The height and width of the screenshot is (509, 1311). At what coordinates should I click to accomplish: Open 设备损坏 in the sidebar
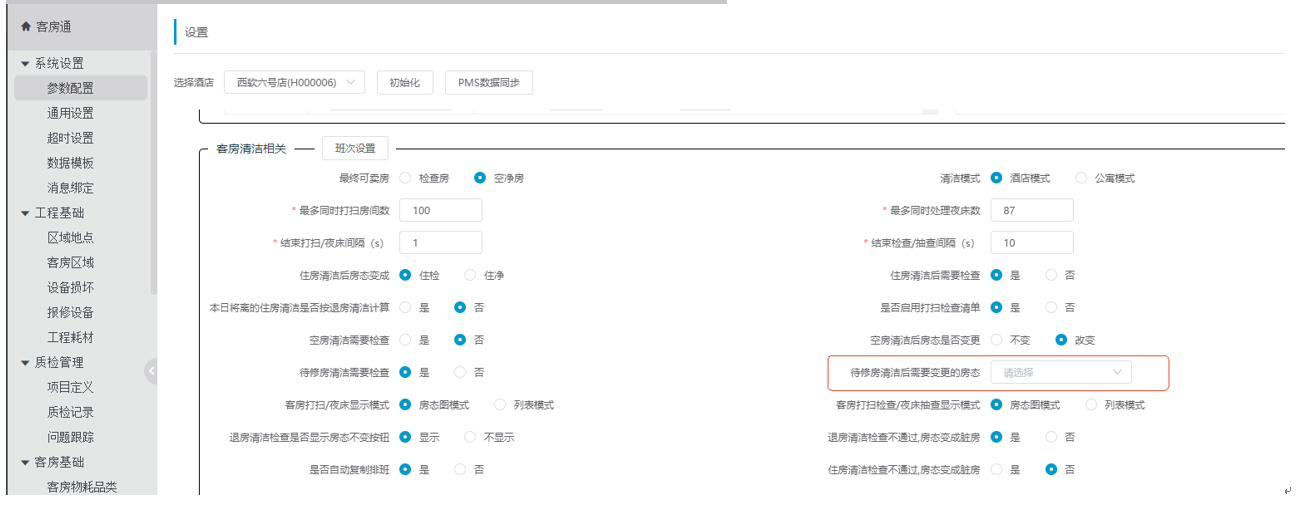tap(70, 288)
